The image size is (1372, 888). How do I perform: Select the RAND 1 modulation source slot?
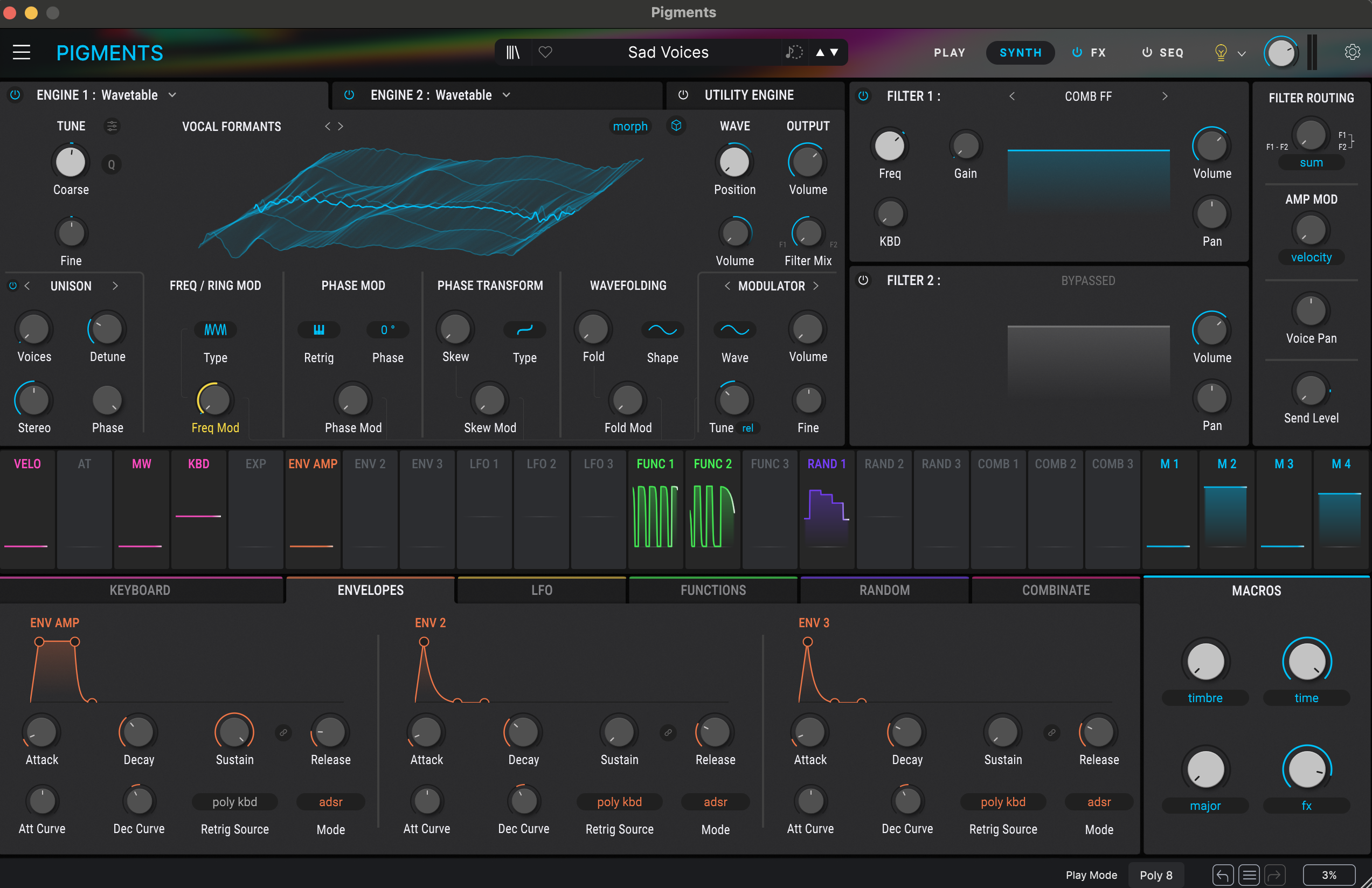tap(827, 509)
